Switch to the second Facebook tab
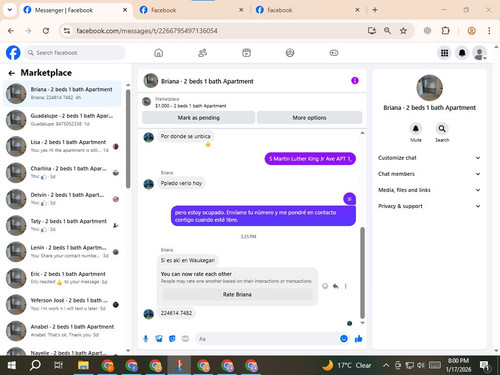The width and height of the screenshot is (500, 375). [x=192, y=10]
